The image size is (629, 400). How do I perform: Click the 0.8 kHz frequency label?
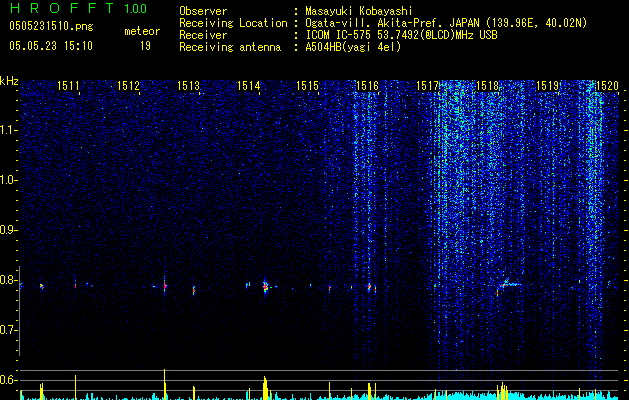click(x=9, y=280)
